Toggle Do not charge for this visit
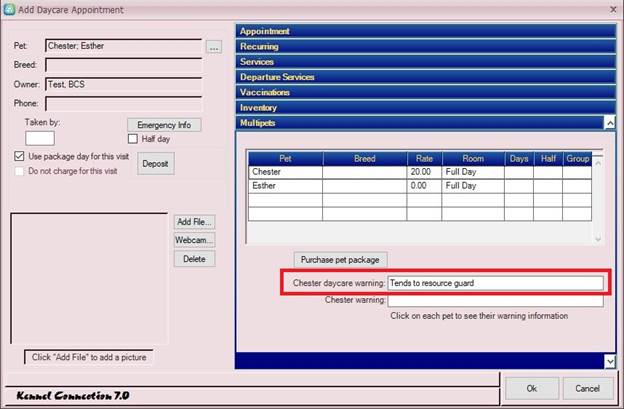The height and width of the screenshot is (409, 624). point(20,171)
